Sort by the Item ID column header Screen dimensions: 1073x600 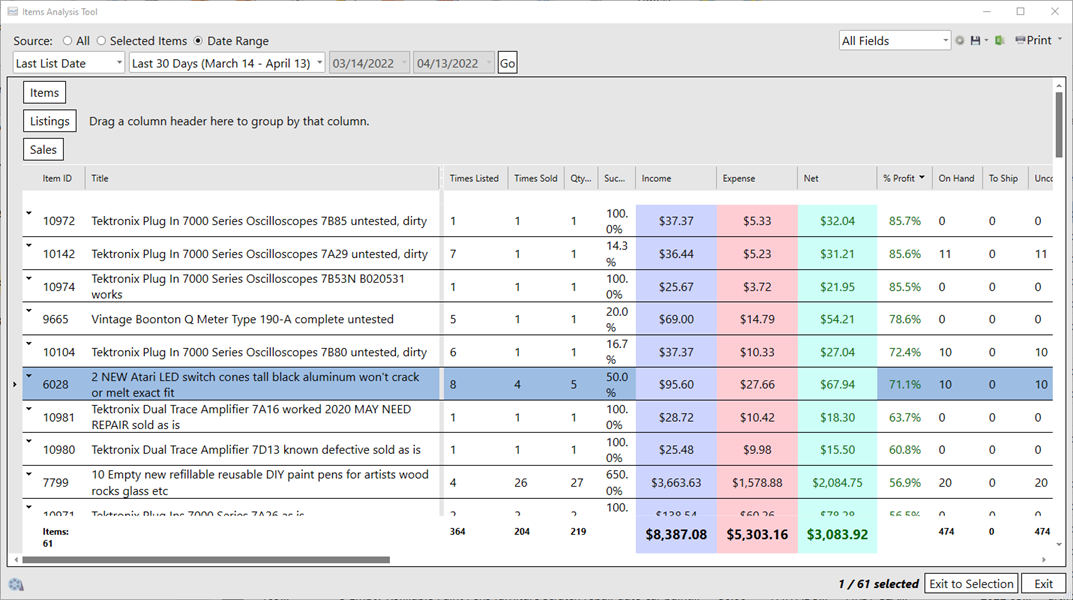[57, 179]
